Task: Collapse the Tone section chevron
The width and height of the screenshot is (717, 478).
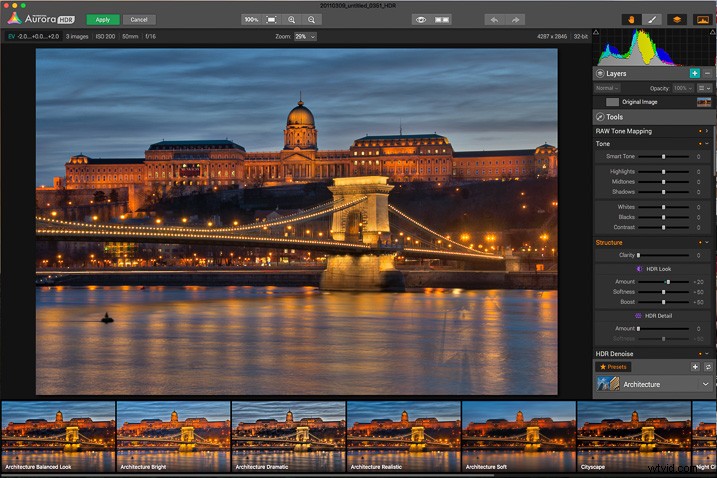Action: point(707,144)
